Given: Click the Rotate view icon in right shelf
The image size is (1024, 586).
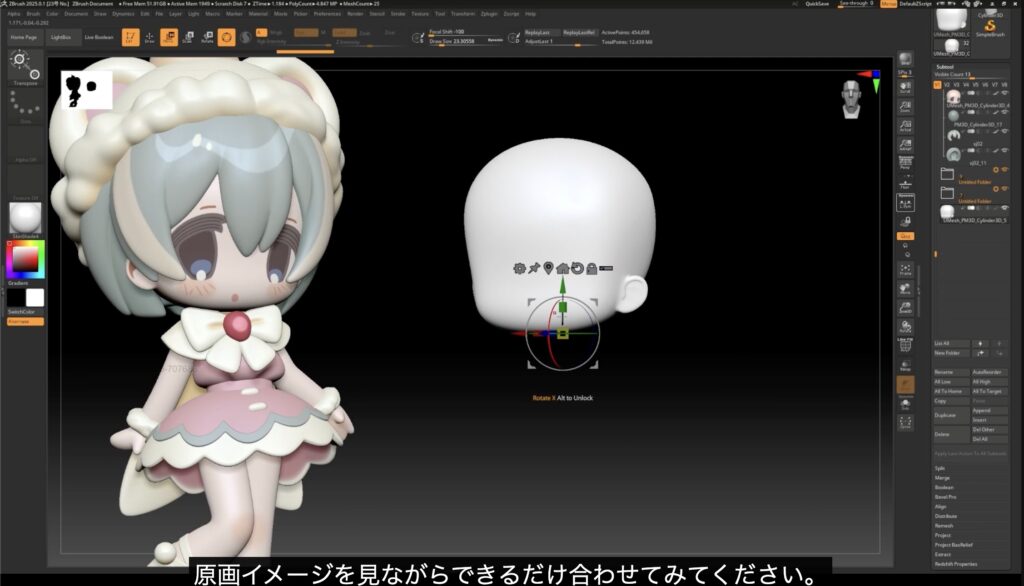Looking at the screenshot, I should pyautogui.click(x=905, y=326).
